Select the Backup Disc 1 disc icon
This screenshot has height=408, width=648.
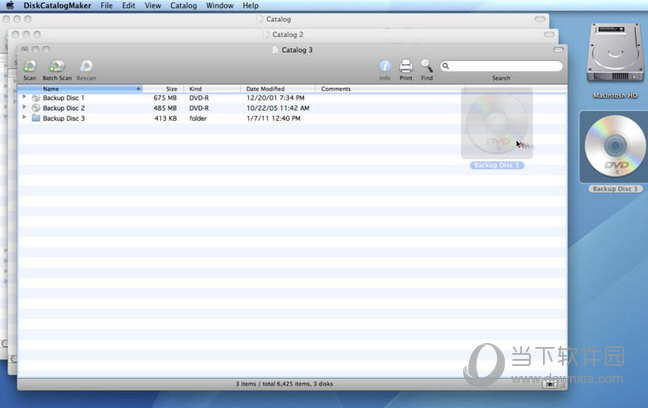pyautogui.click(x=36, y=98)
